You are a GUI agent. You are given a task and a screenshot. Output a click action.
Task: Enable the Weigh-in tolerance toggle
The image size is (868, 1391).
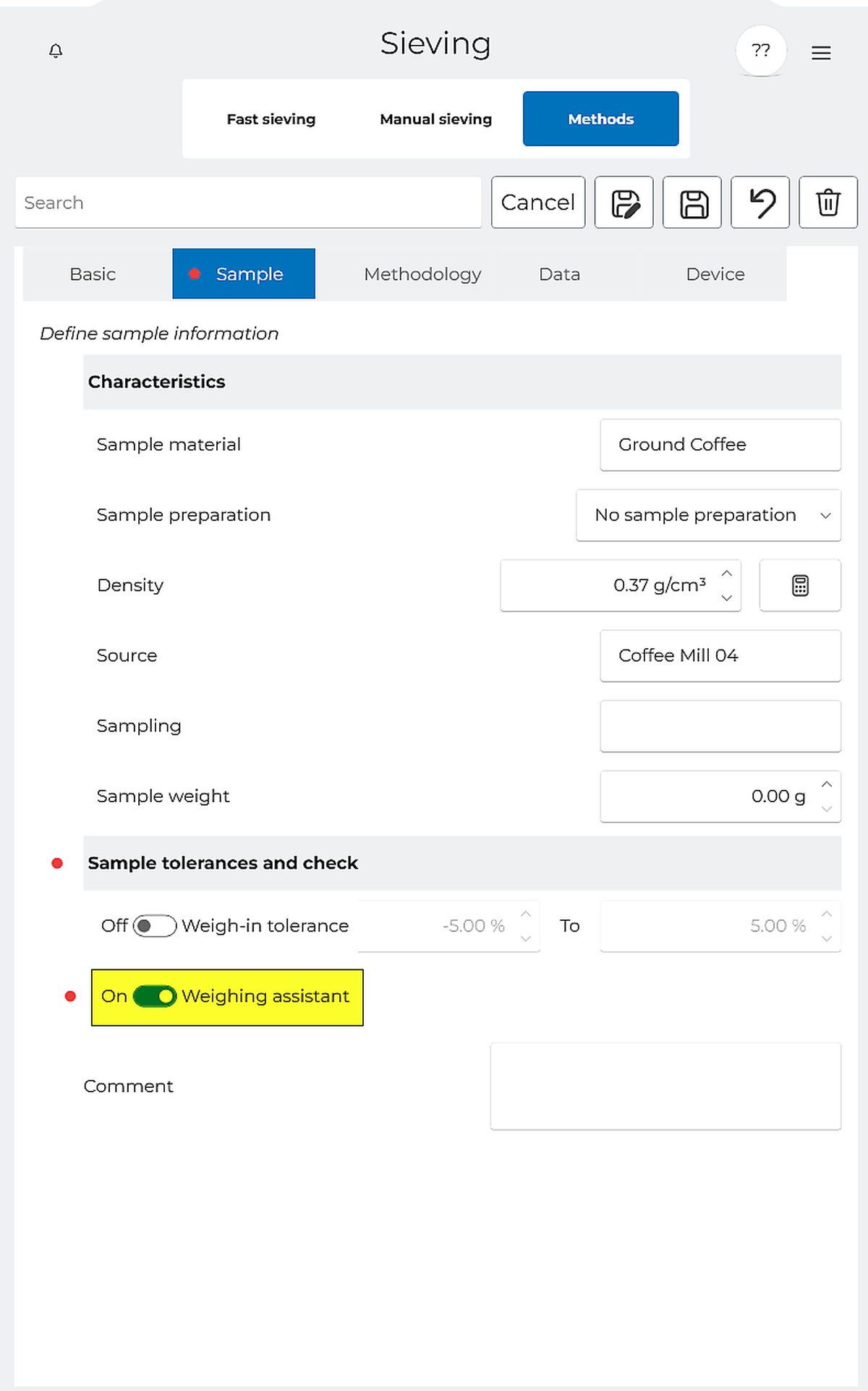tap(155, 926)
